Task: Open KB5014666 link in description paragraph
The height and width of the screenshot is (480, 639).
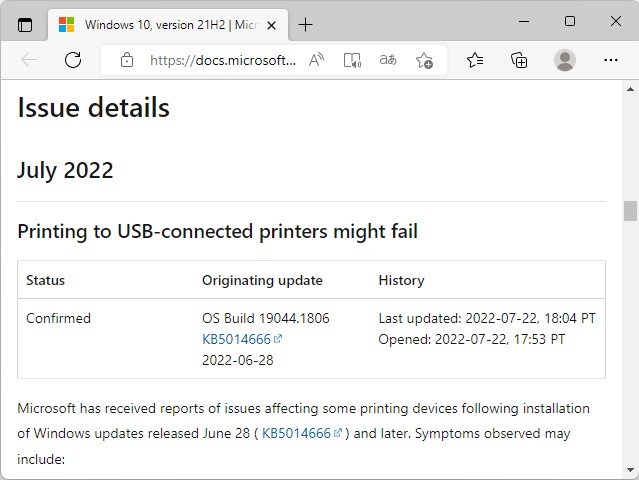Action: (296, 433)
